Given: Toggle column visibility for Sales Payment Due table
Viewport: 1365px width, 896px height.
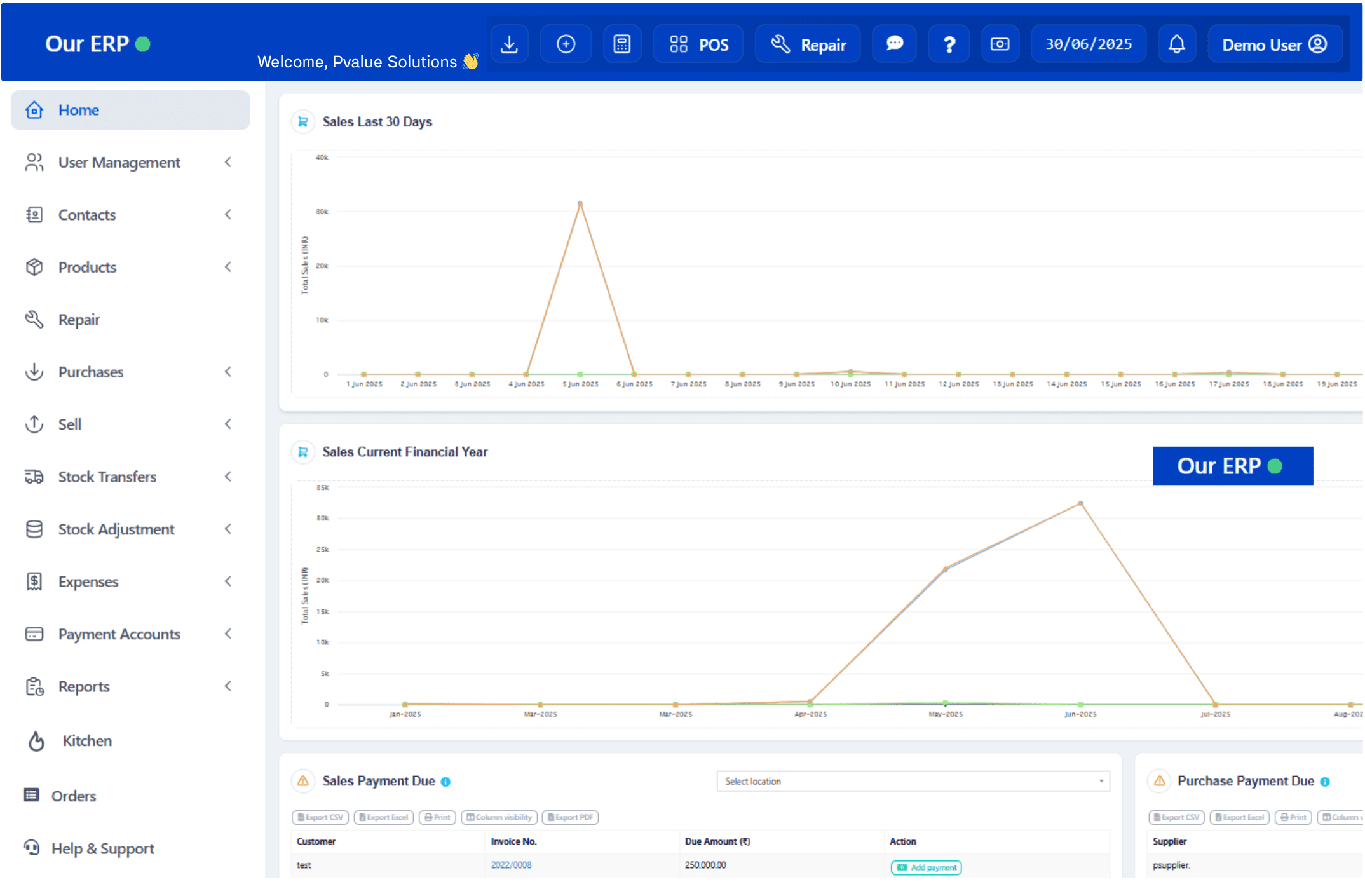Looking at the screenshot, I should tap(499, 817).
